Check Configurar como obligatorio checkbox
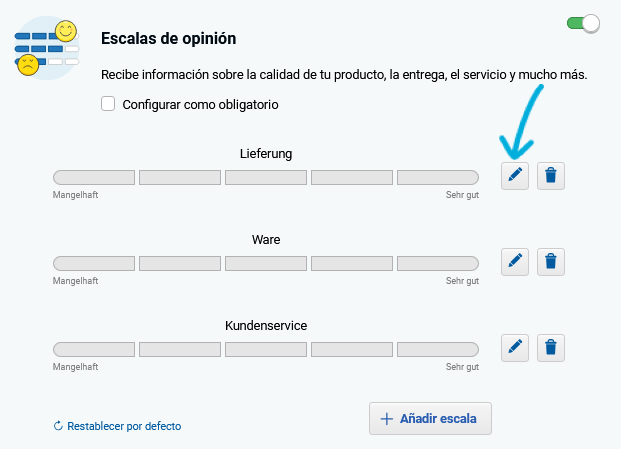621x449 pixels. point(108,104)
